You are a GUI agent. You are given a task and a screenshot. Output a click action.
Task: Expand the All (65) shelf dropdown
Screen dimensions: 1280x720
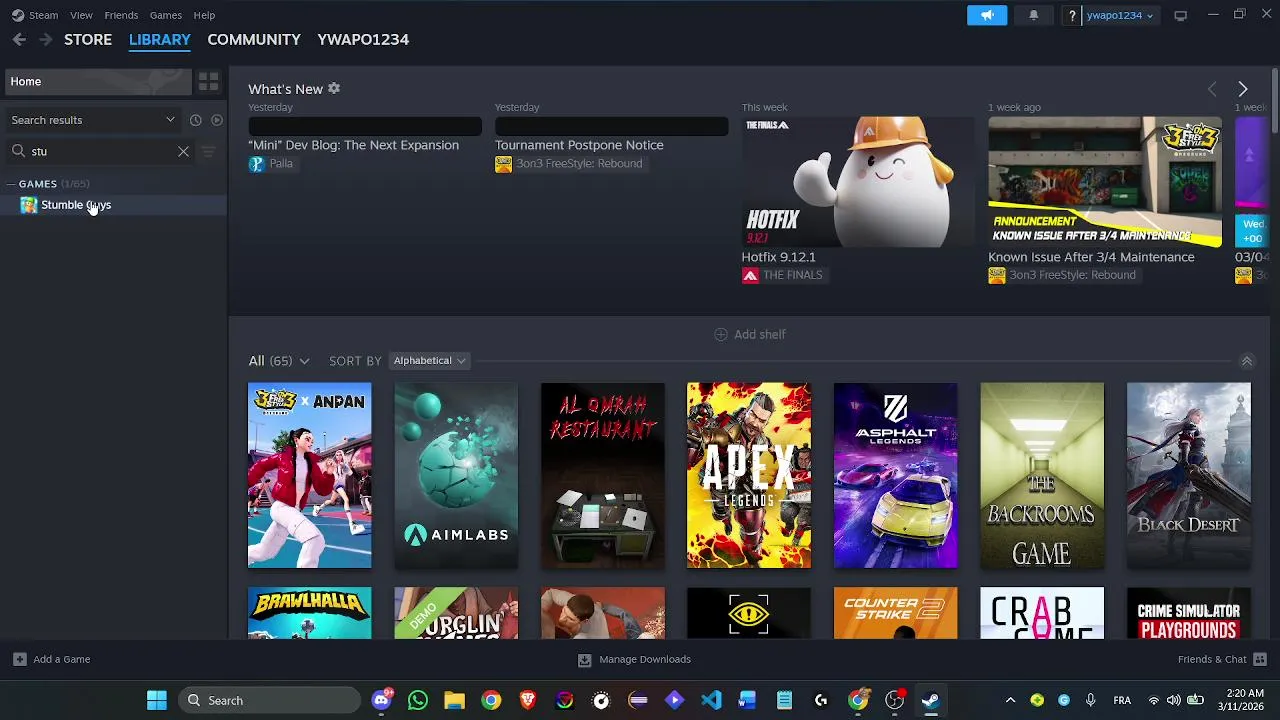tap(279, 361)
